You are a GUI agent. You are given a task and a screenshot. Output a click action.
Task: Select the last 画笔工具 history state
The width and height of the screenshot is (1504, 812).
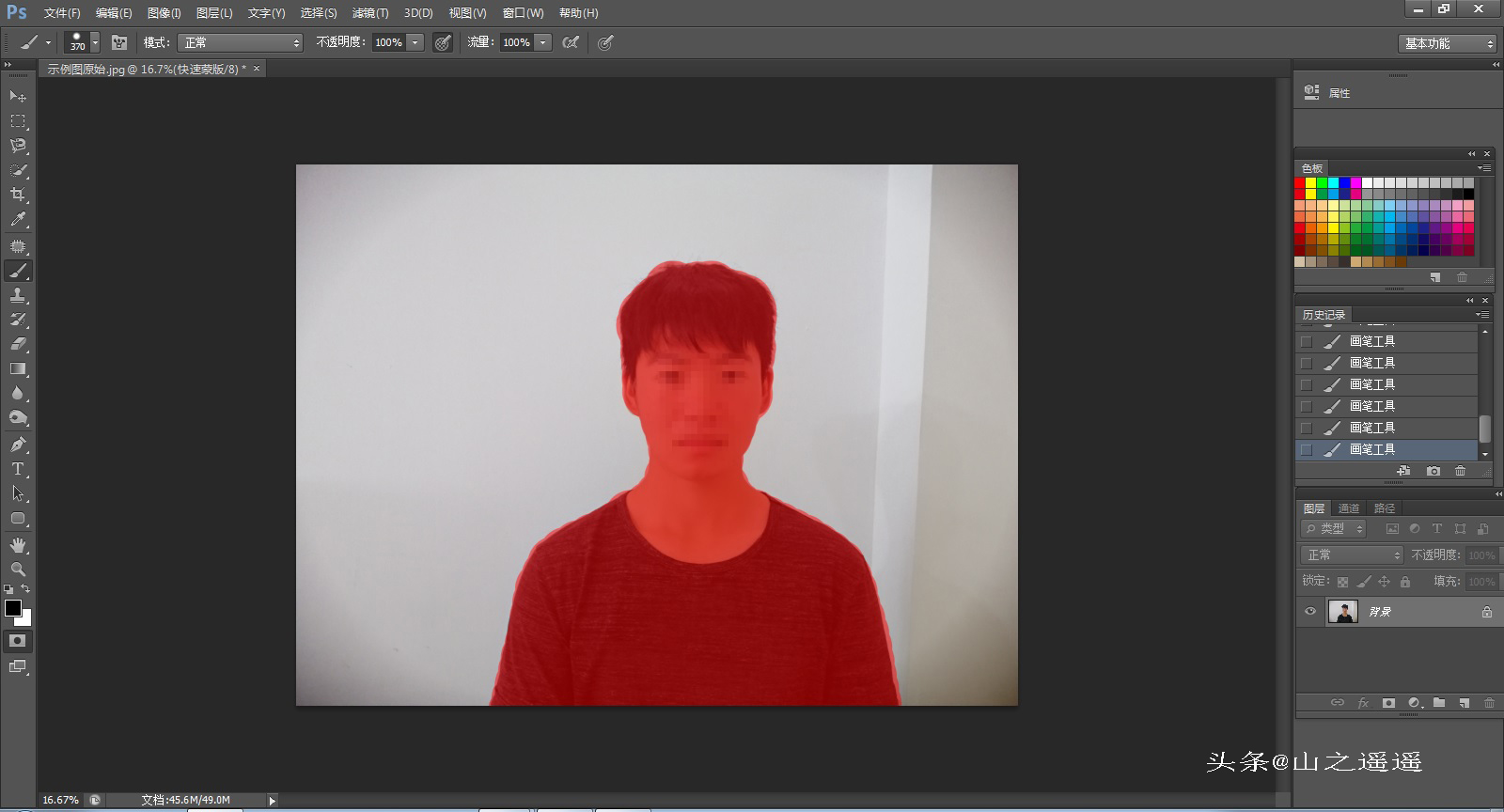pos(1372,449)
